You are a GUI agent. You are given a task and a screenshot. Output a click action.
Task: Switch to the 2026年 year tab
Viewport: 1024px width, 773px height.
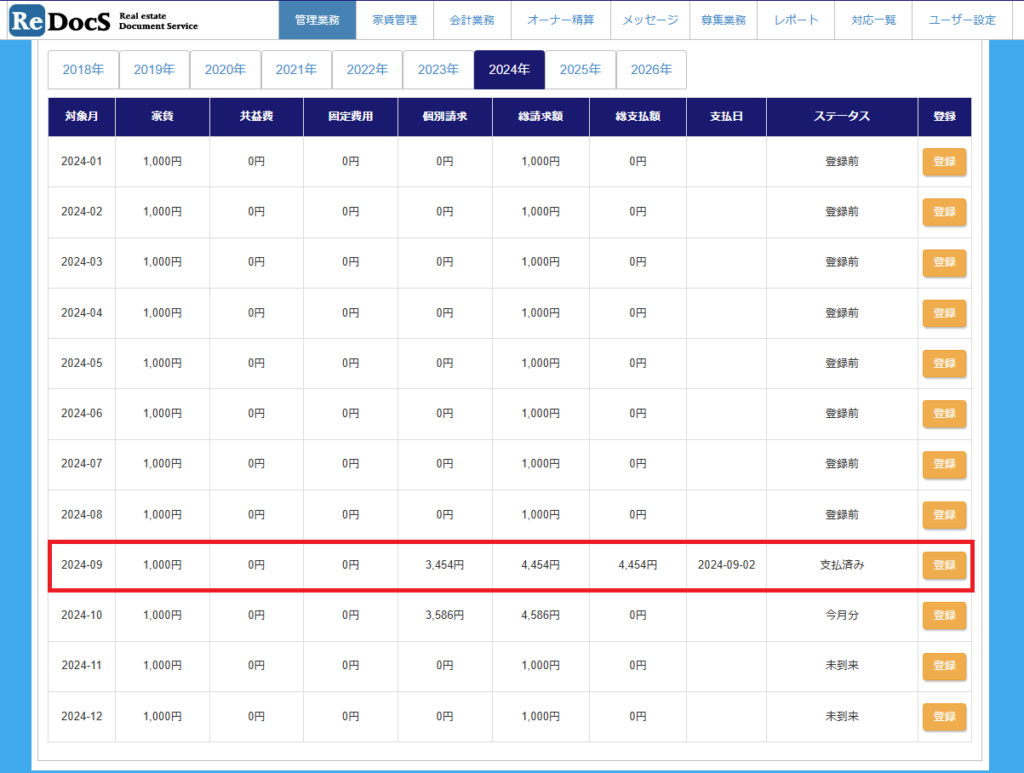point(651,69)
